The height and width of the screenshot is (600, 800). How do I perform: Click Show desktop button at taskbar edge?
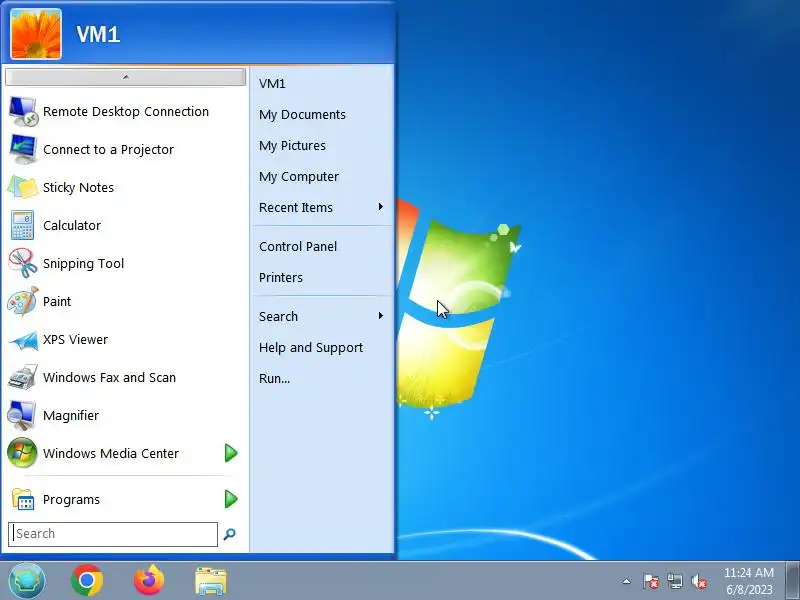click(x=793, y=581)
